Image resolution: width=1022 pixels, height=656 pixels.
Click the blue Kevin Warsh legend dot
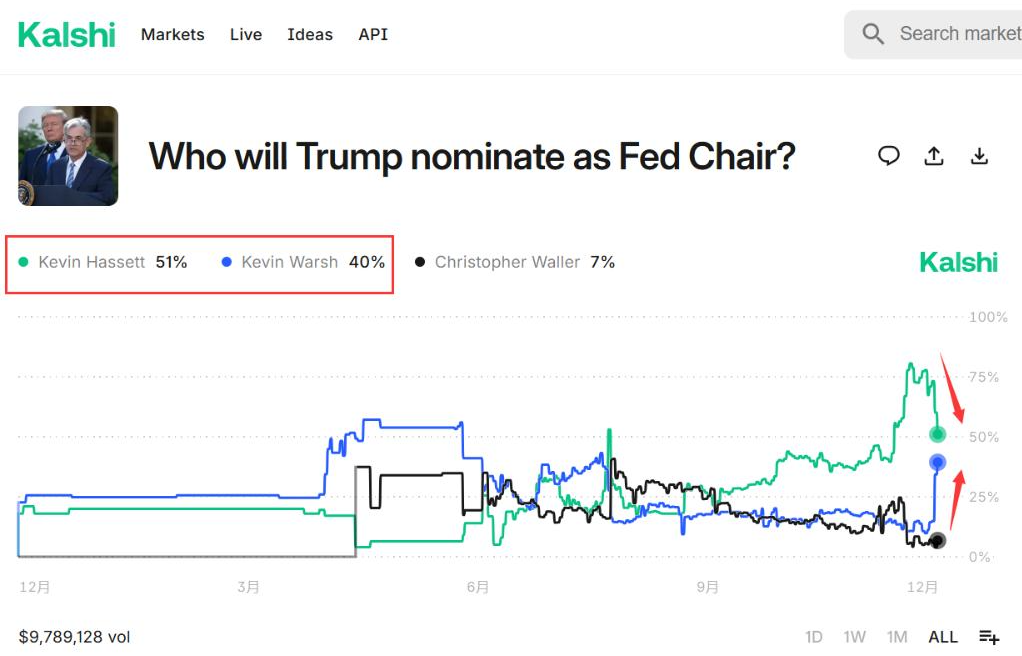[x=227, y=263]
